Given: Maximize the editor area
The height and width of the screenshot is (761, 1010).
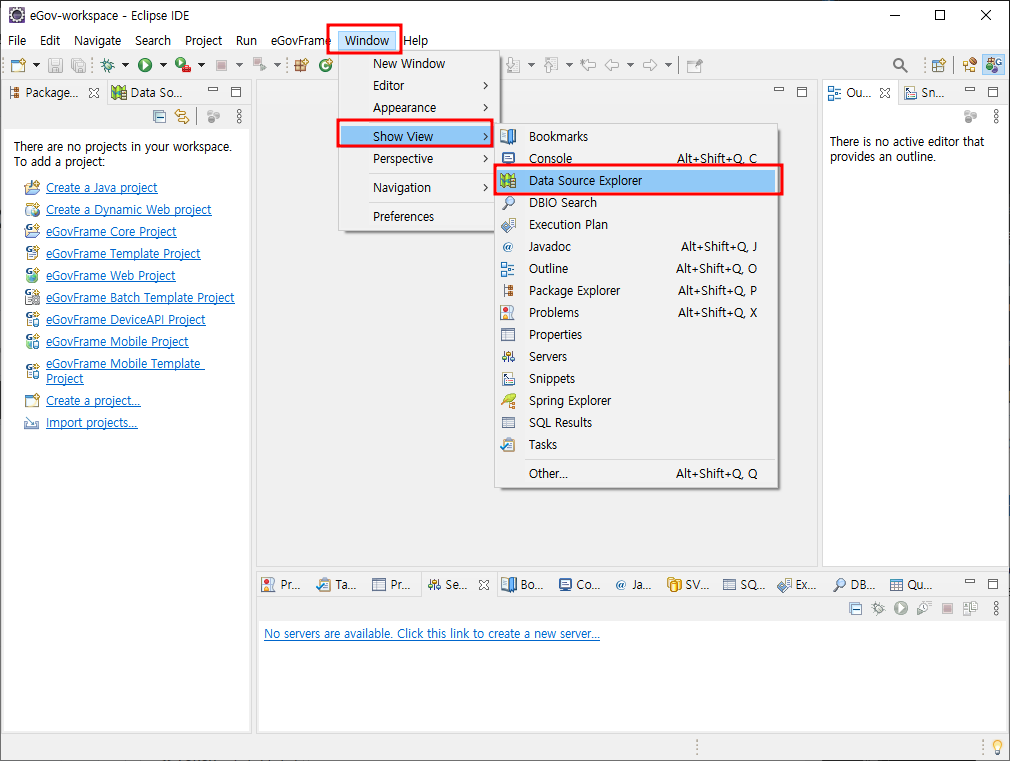Looking at the screenshot, I should pos(802,92).
